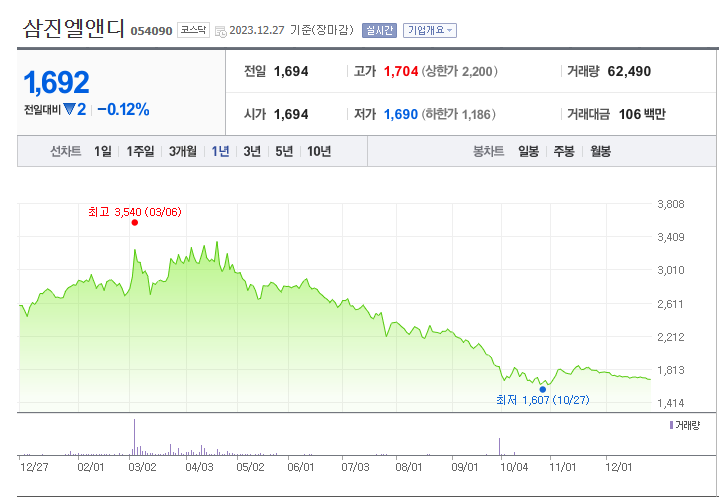
Task: Click the current price 1,692
Action: 56,83
